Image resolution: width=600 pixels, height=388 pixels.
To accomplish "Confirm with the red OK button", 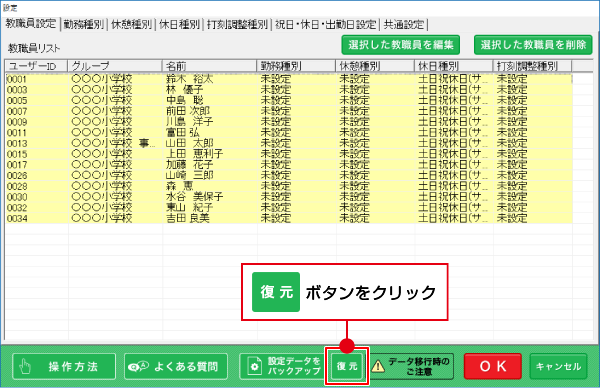I will pos(493,366).
